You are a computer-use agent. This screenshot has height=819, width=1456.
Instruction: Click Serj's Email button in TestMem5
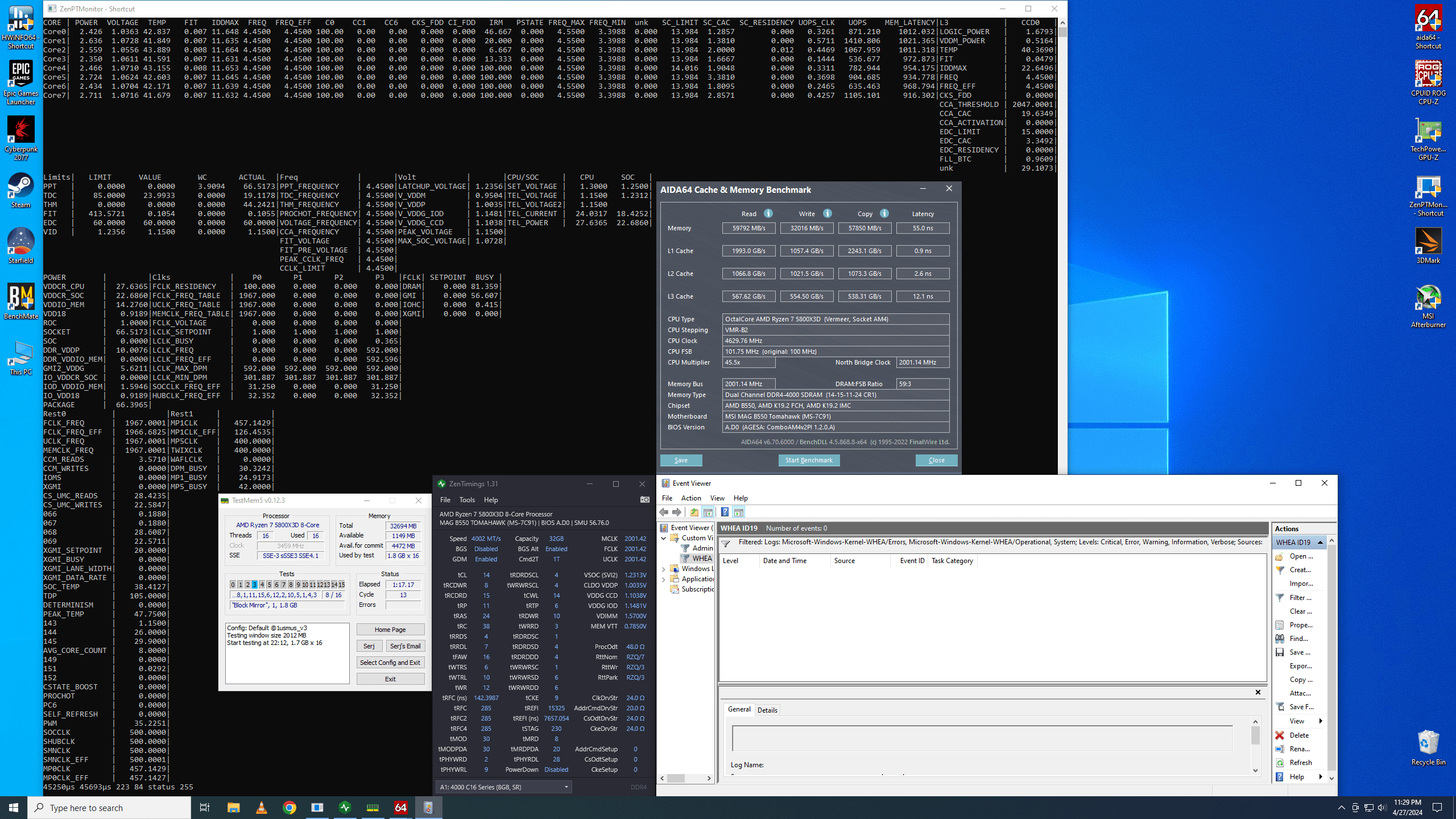(406, 646)
